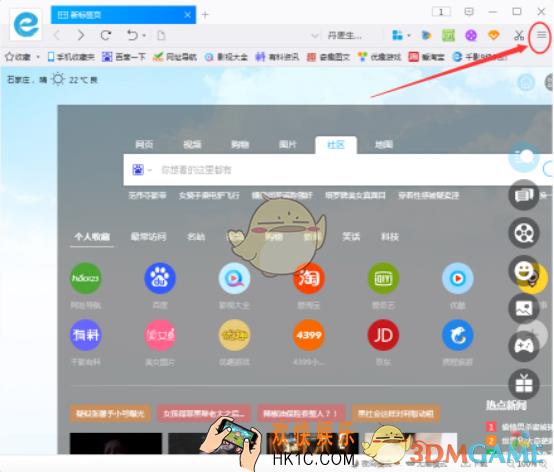
Task: Open the blue dolphin site shortcut
Action: click(457, 335)
